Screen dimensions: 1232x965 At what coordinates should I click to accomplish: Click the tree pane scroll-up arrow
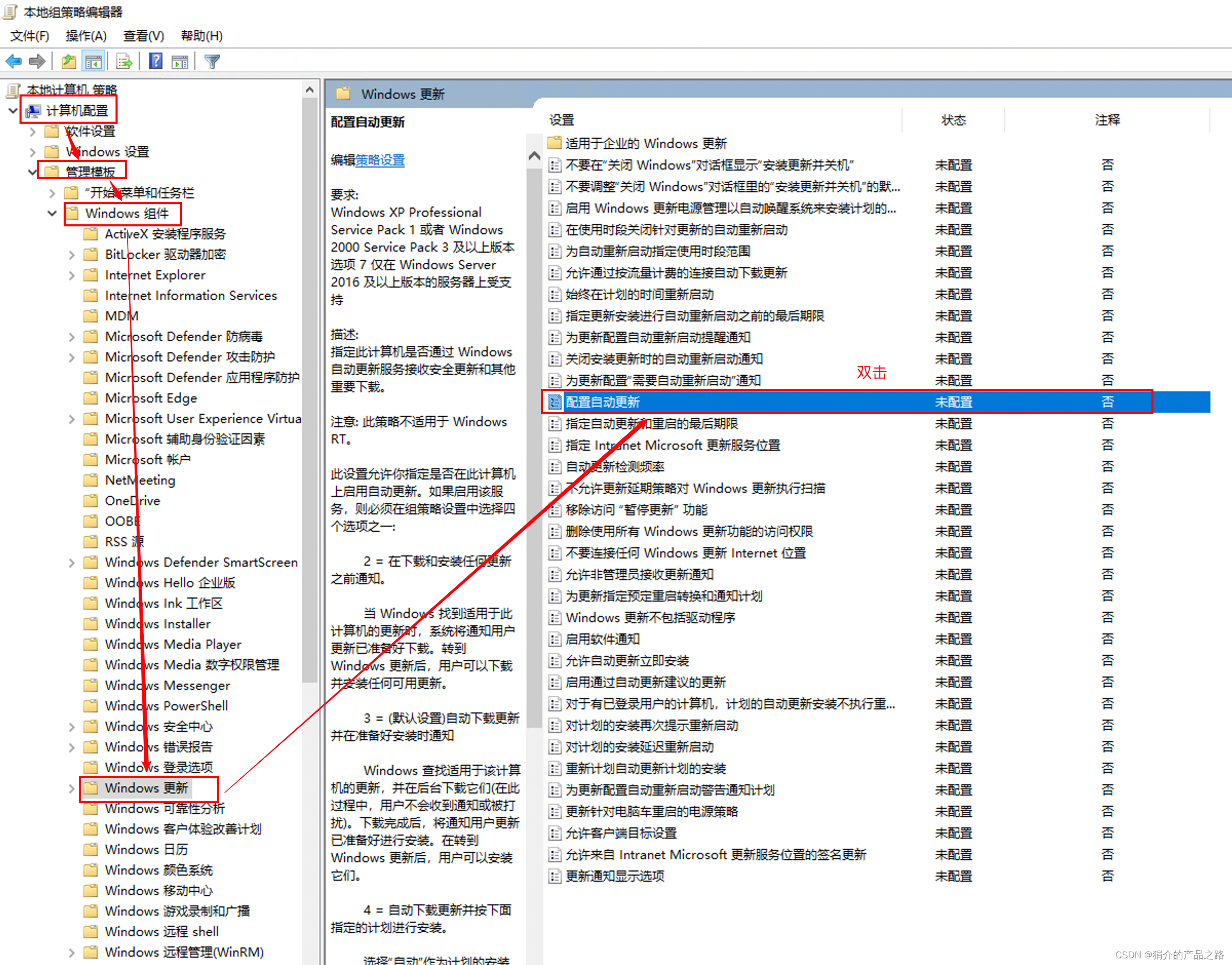[310, 90]
